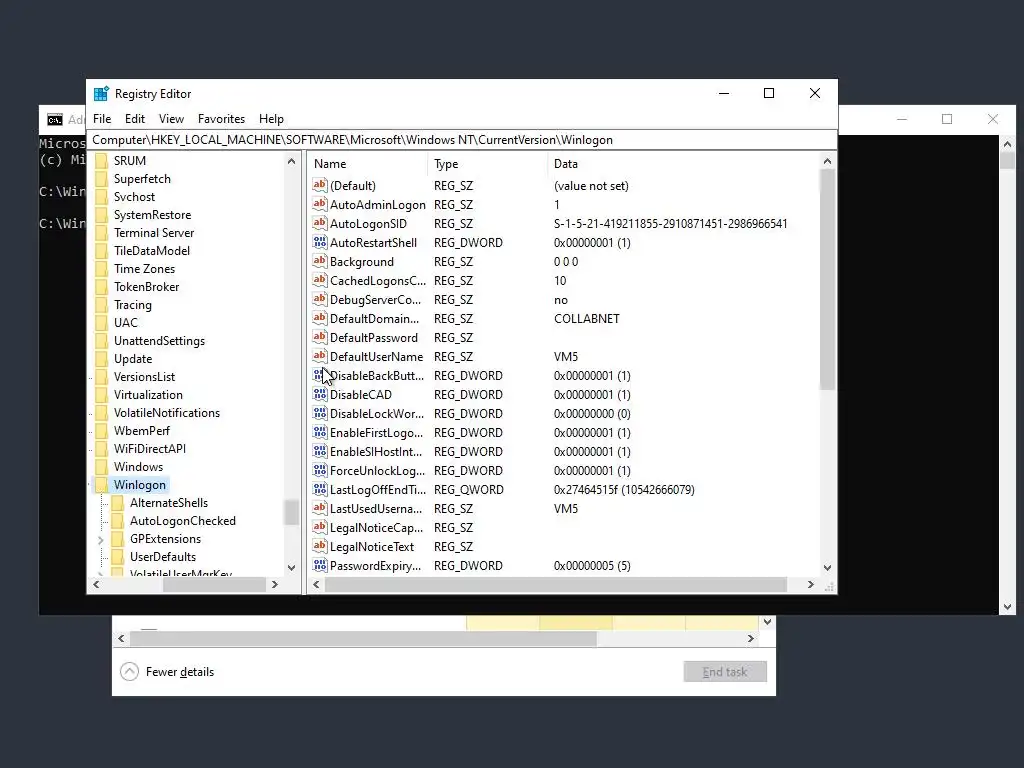Collapse Task Manager with Fewer details arrow
The width and height of the screenshot is (1024, 768).
[129, 671]
